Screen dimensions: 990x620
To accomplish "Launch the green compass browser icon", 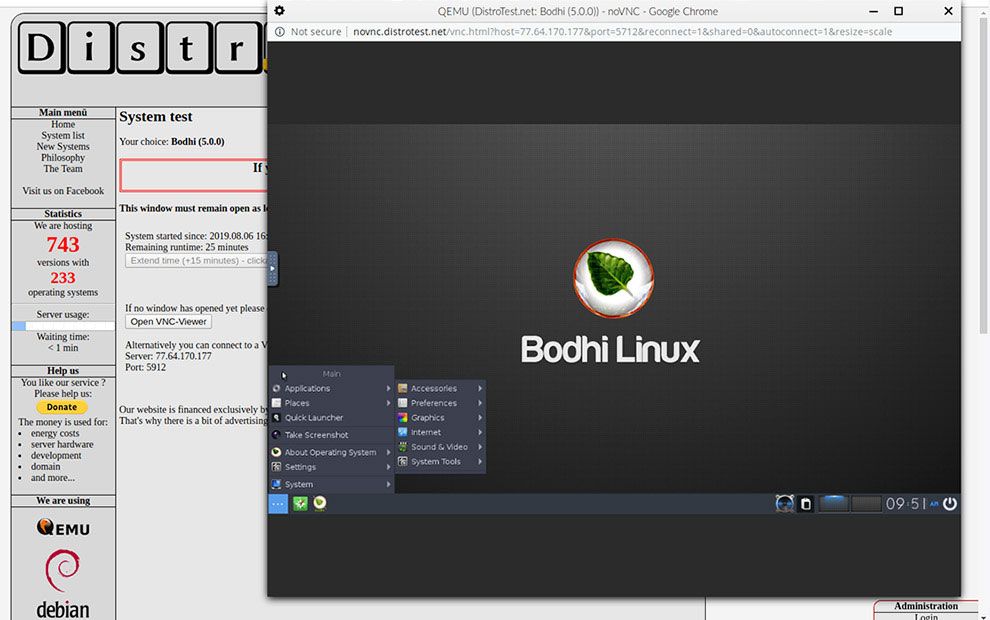I will tap(300, 503).
